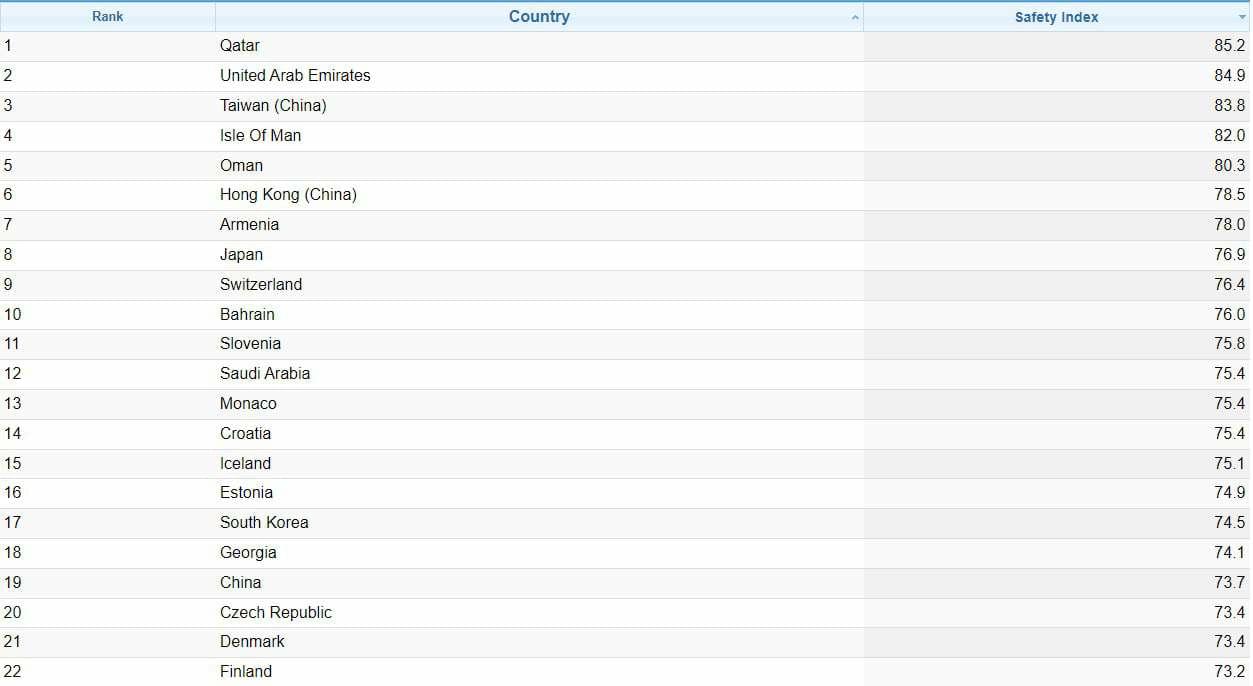
Task: Sort by Country column header
Action: [539, 16]
